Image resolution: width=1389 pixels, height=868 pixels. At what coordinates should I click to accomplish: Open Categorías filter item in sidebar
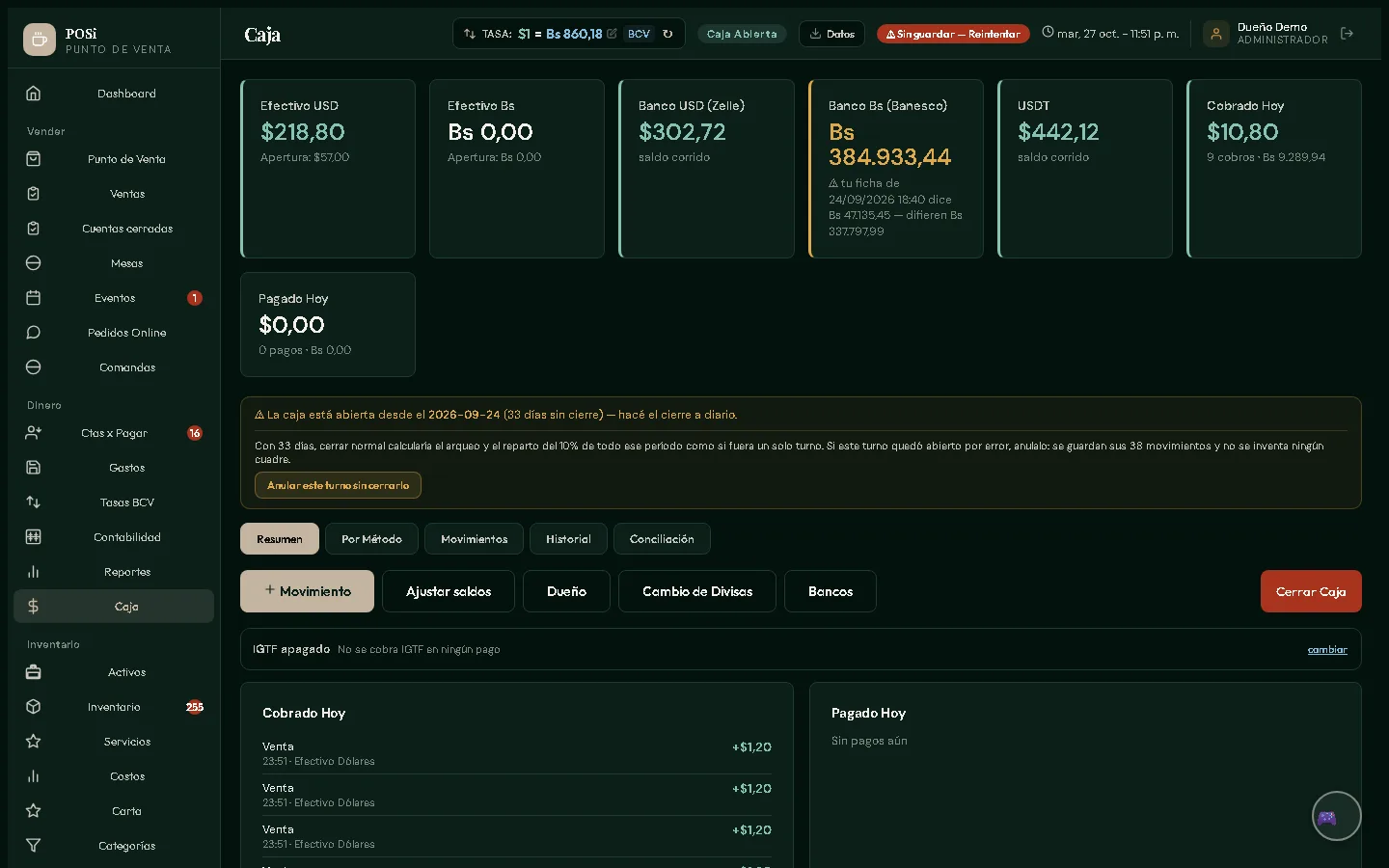point(114,846)
